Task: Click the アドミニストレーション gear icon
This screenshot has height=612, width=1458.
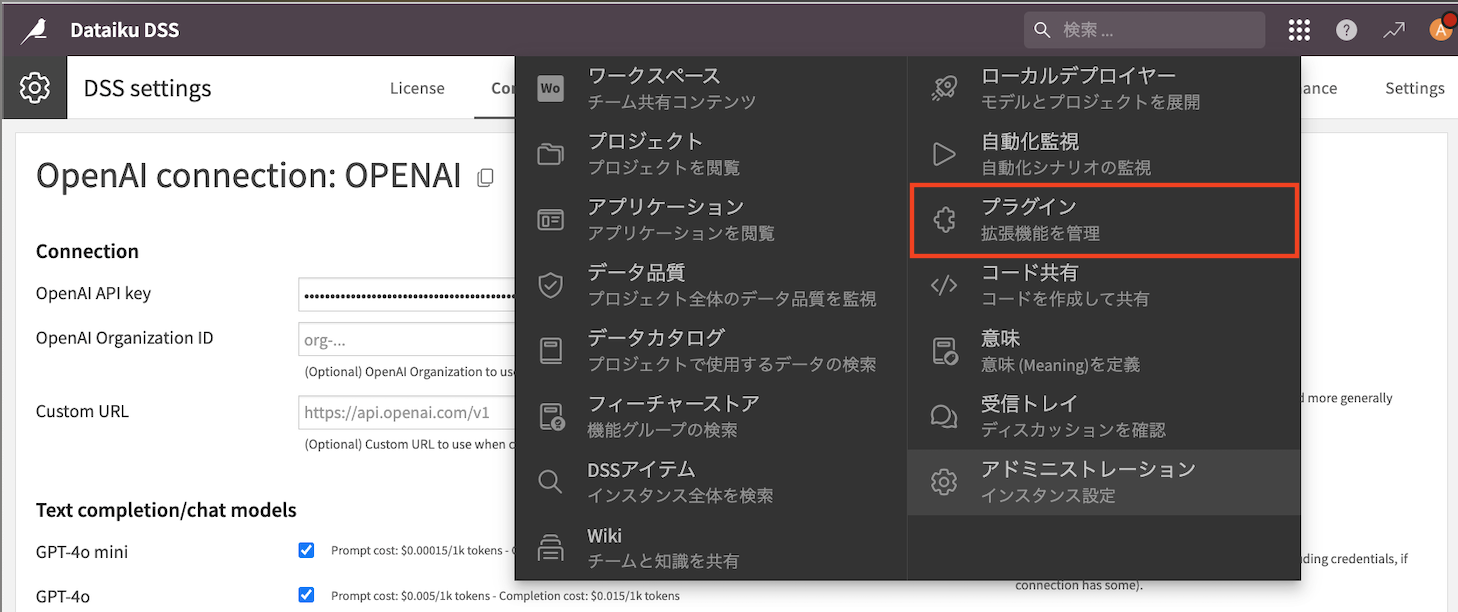Action: click(x=944, y=482)
